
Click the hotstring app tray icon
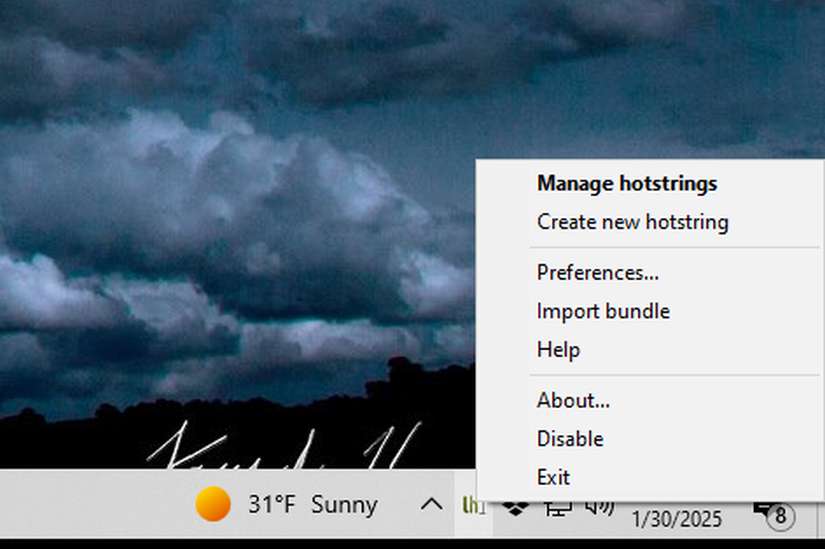tap(473, 505)
